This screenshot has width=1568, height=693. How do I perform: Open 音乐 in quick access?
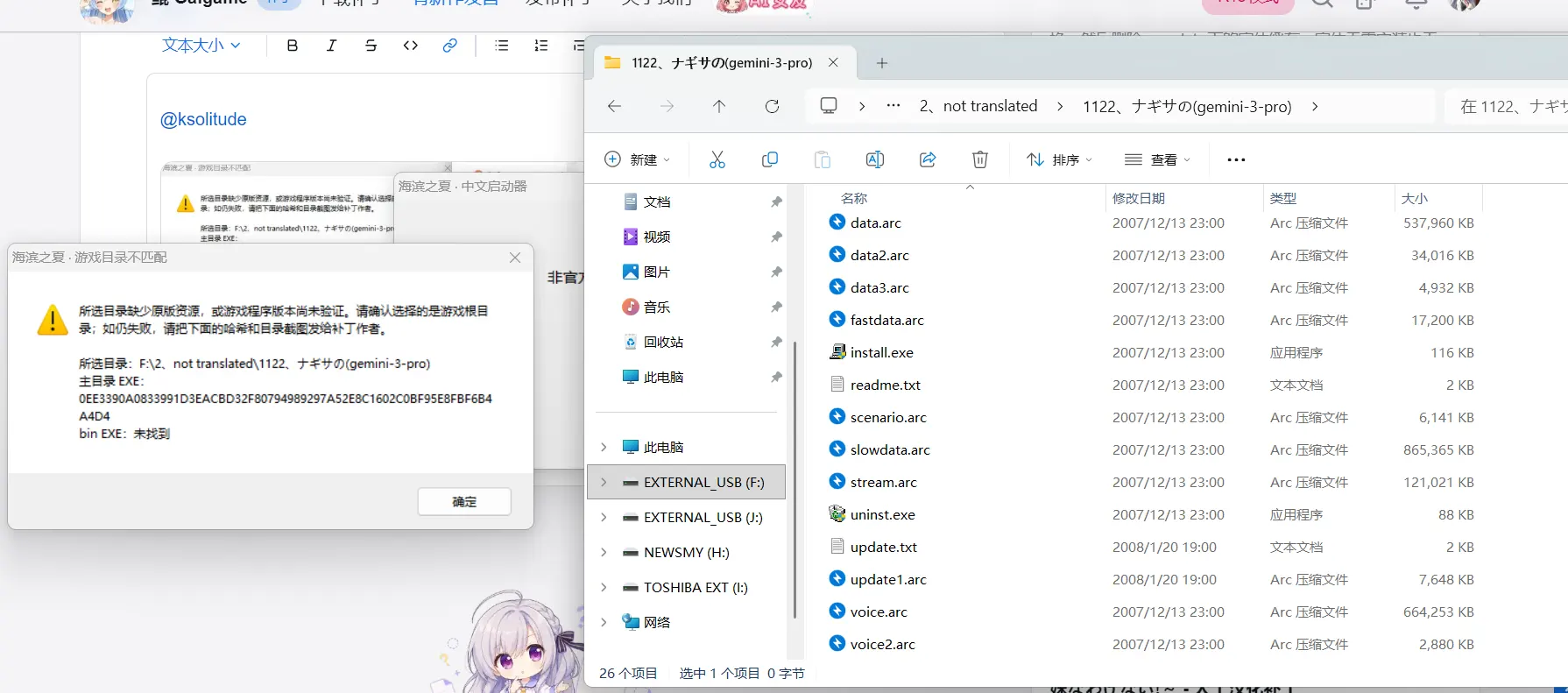pos(657,308)
